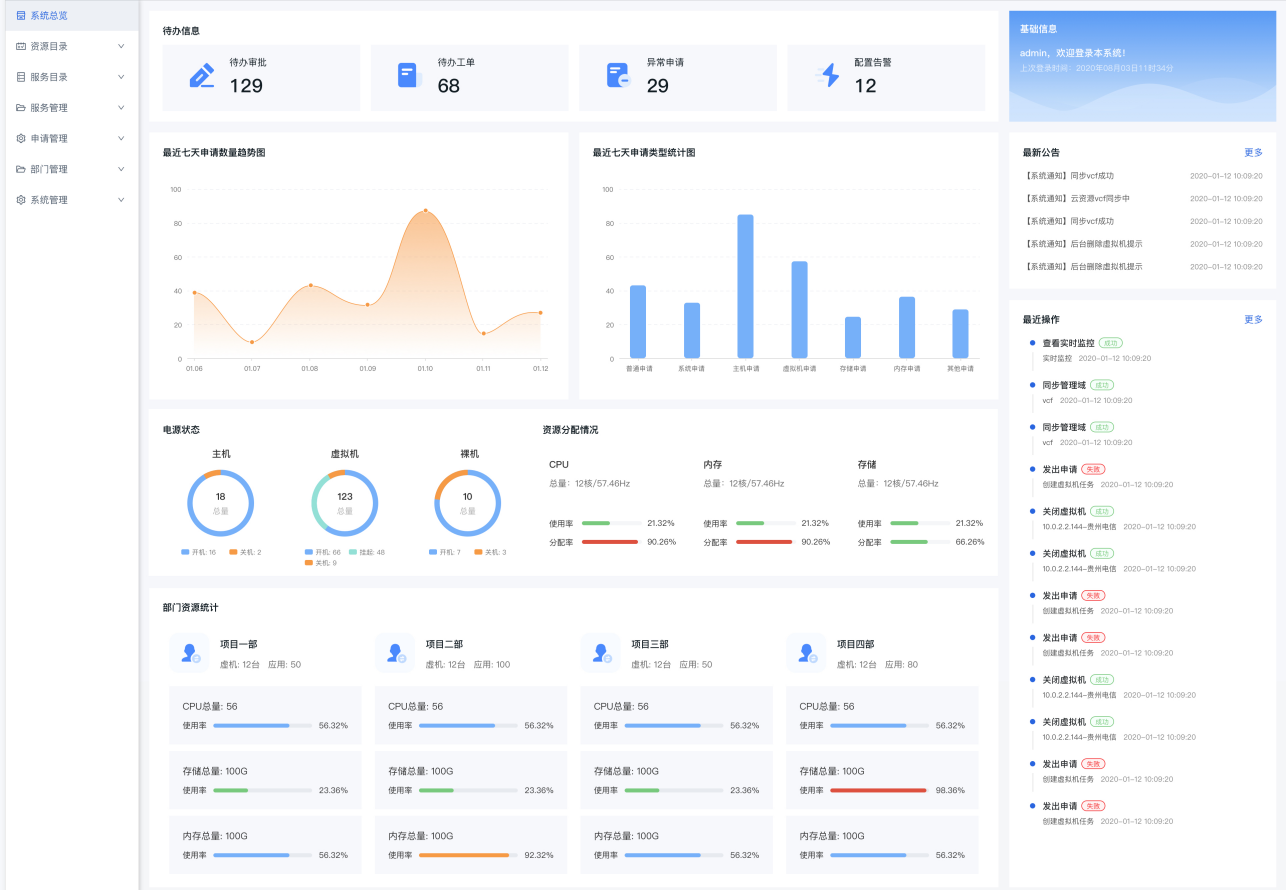Expand 服务管理 using its chevron arrow
Image resolution: width=1286 pixels, height=890 pixels.
tap(121, 108)
